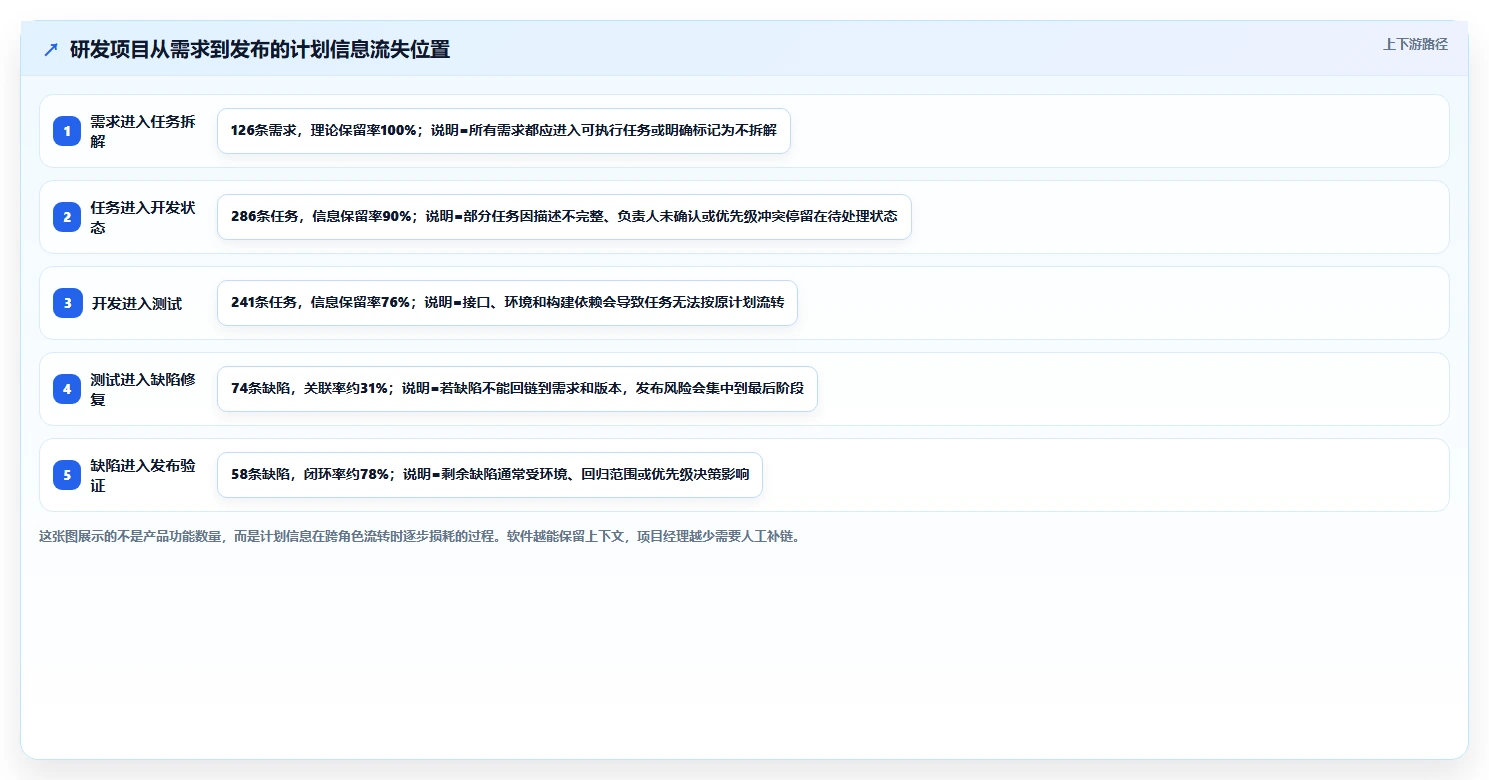Viewport: 1489px width, 780px height.
Task: Open the 74条缺陷 detail box
Action: (517, 389)
